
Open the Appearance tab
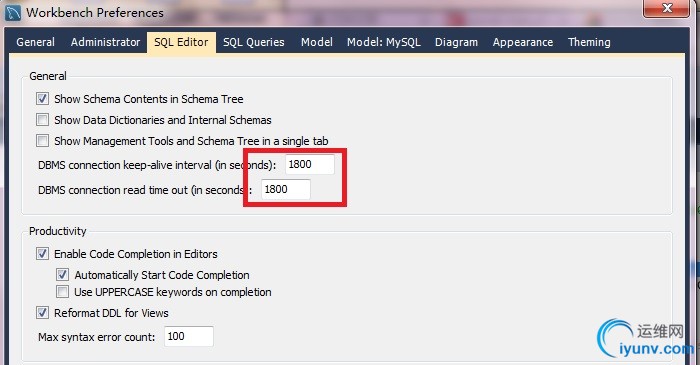pos(523,42)
